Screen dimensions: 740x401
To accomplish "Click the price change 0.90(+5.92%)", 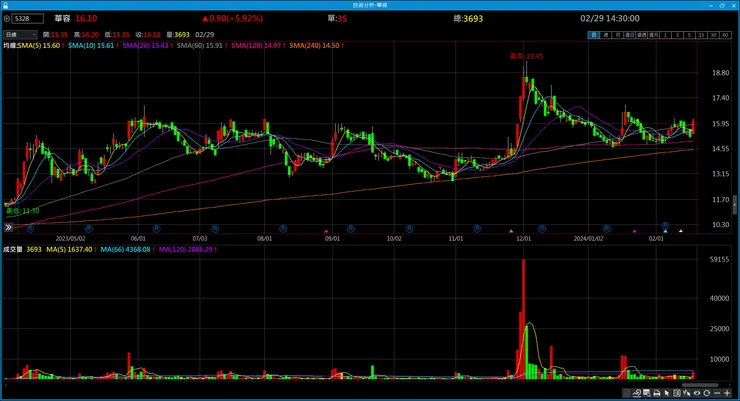I will [x=233, y=18].
